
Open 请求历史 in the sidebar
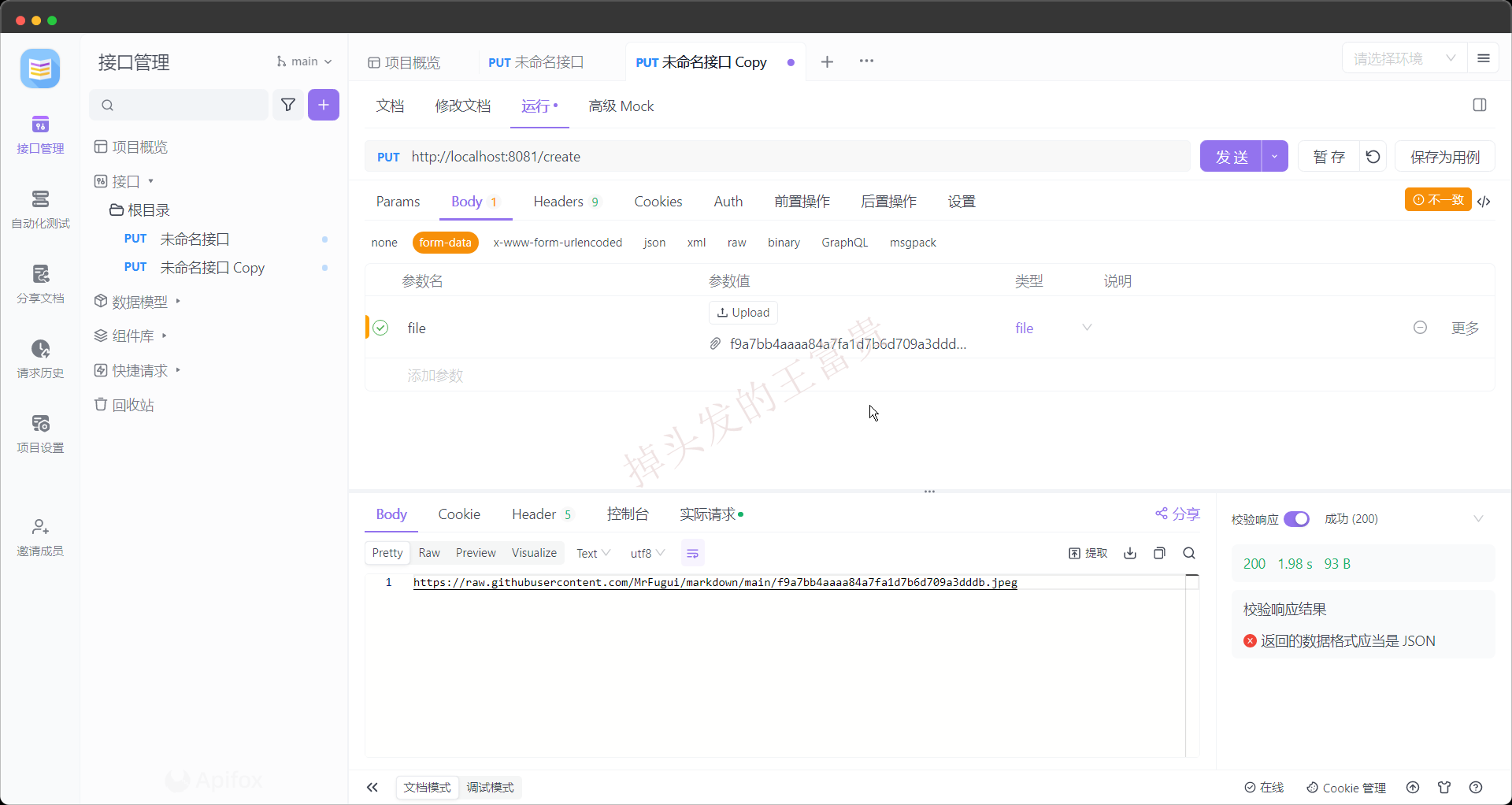point(40,359)
